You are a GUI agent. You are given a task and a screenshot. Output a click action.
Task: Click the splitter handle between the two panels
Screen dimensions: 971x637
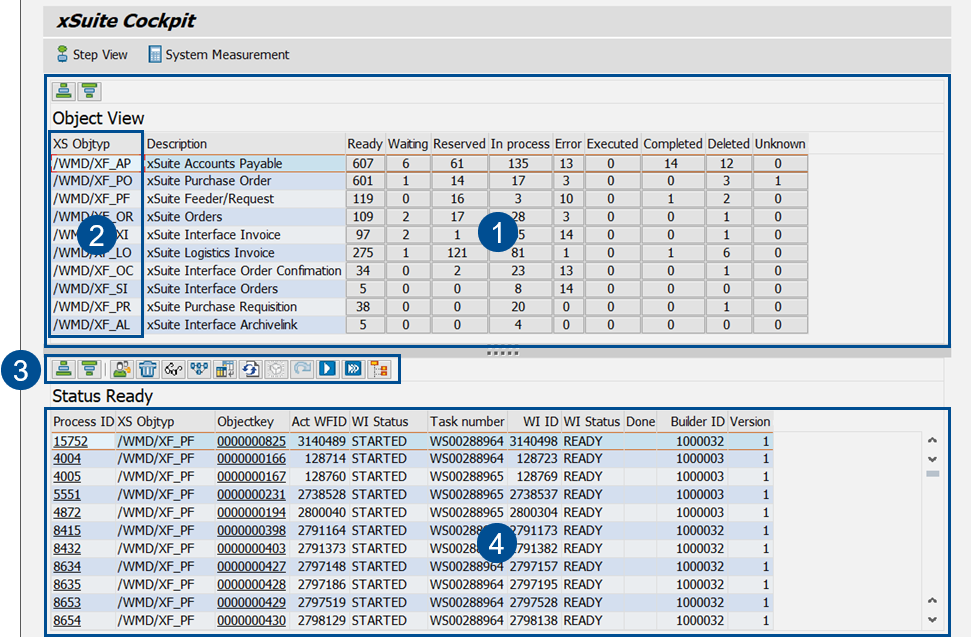tap(502, 353)
